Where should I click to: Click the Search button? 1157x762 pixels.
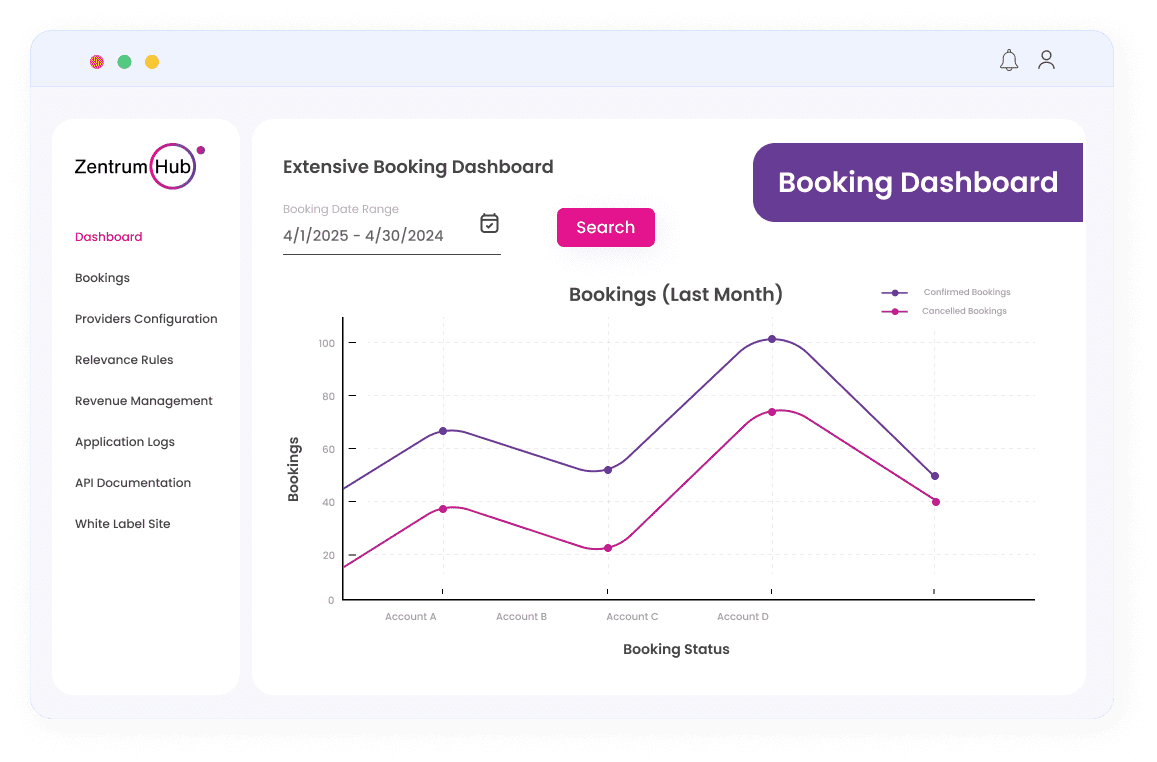coord(606,227)
